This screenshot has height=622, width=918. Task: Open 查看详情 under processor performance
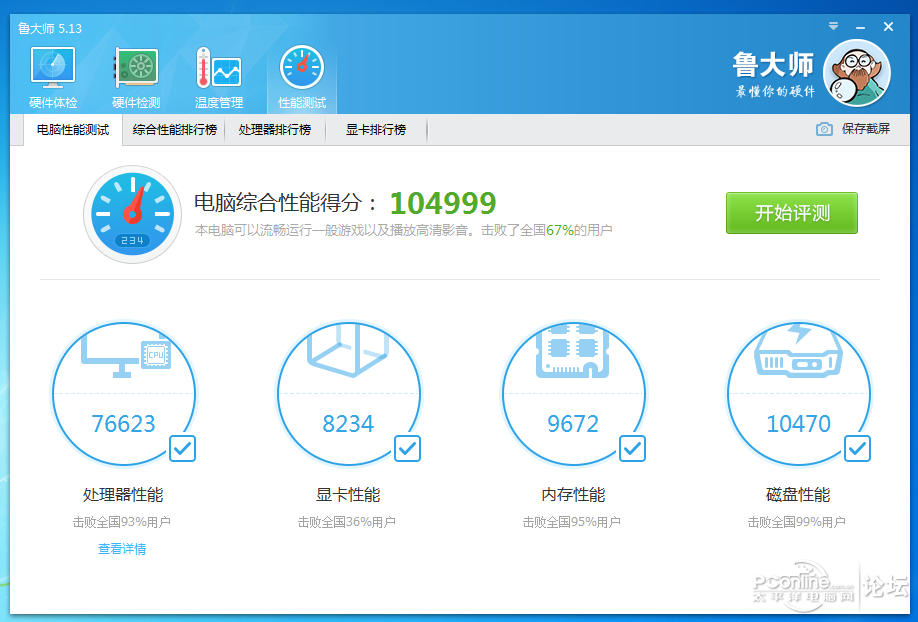click(124, 549)
